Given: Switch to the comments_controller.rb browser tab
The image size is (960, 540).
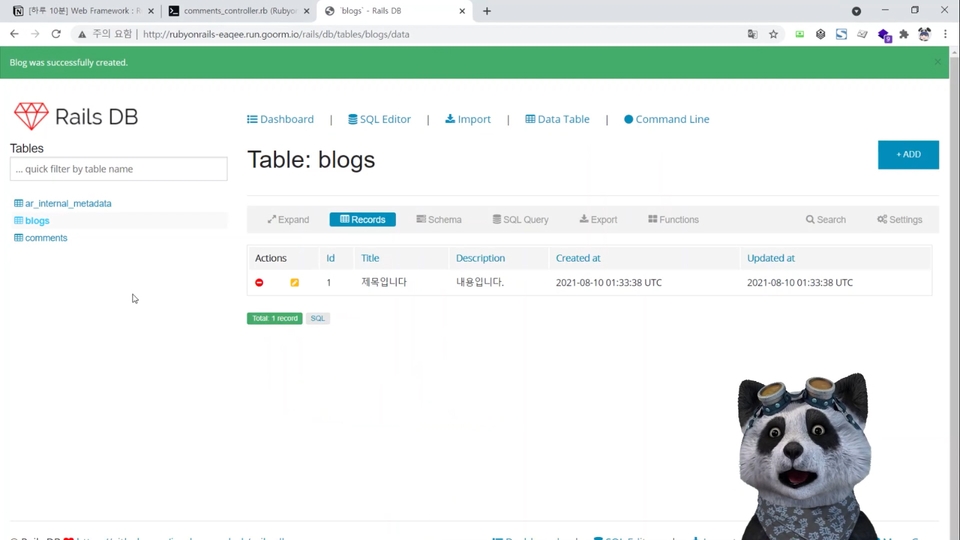Looking at the screenshot, I should [x=239, y=11].
